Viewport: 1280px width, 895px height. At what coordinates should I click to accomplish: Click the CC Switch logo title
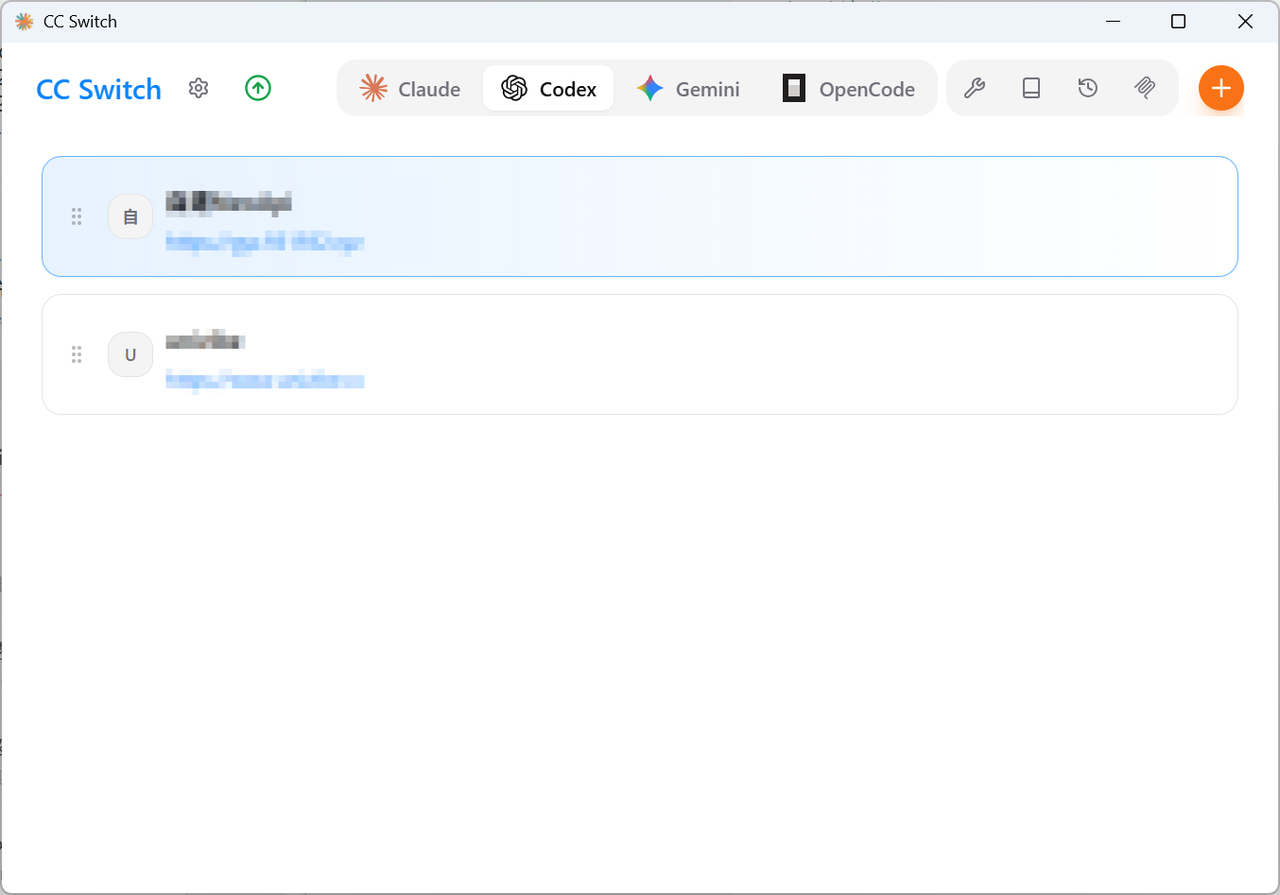(98, 89)
